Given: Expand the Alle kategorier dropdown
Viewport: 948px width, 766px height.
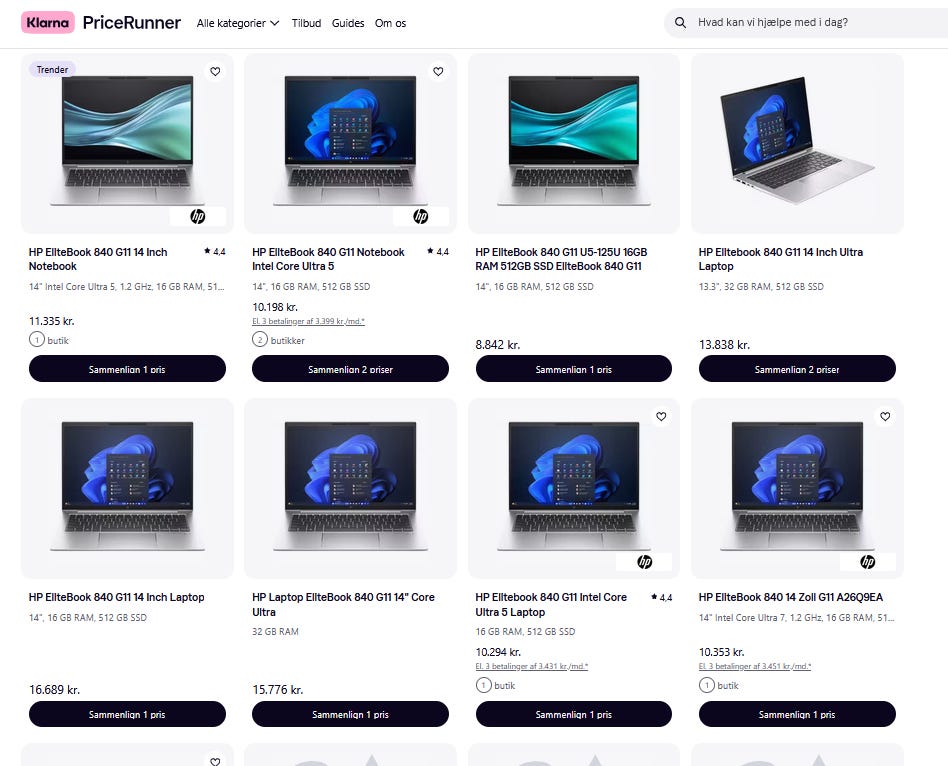Looking at the screenshot, I should tap(238, 23).
